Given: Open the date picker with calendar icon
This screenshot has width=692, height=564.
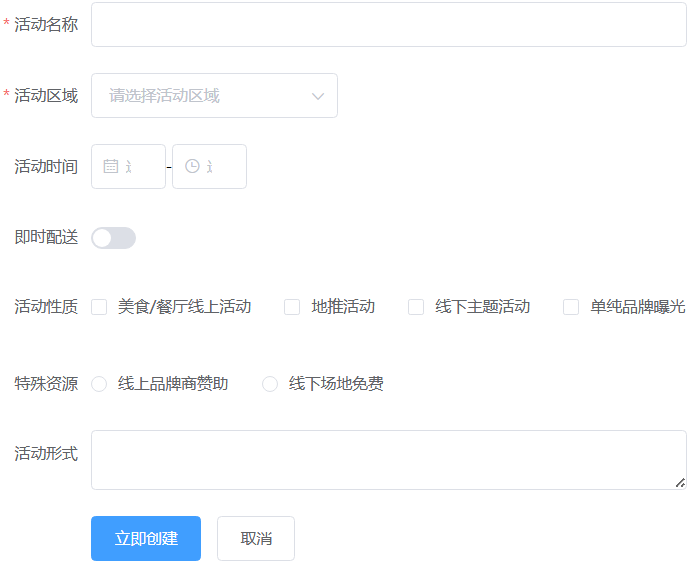Looking at the screenshot, I should pos(128,166).
